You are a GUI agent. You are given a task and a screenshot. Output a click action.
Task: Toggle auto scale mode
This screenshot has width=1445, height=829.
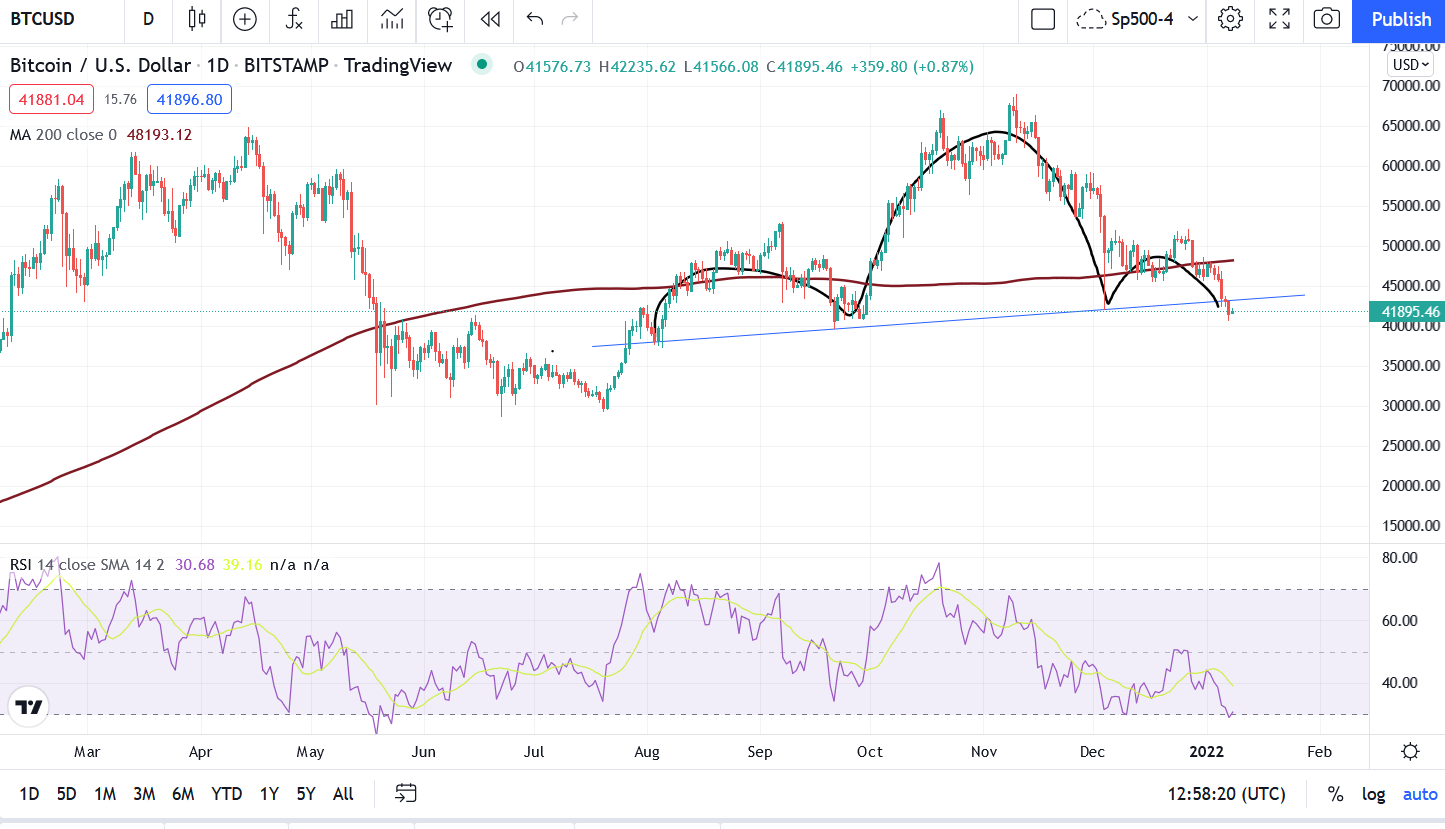pos(1420,794)
